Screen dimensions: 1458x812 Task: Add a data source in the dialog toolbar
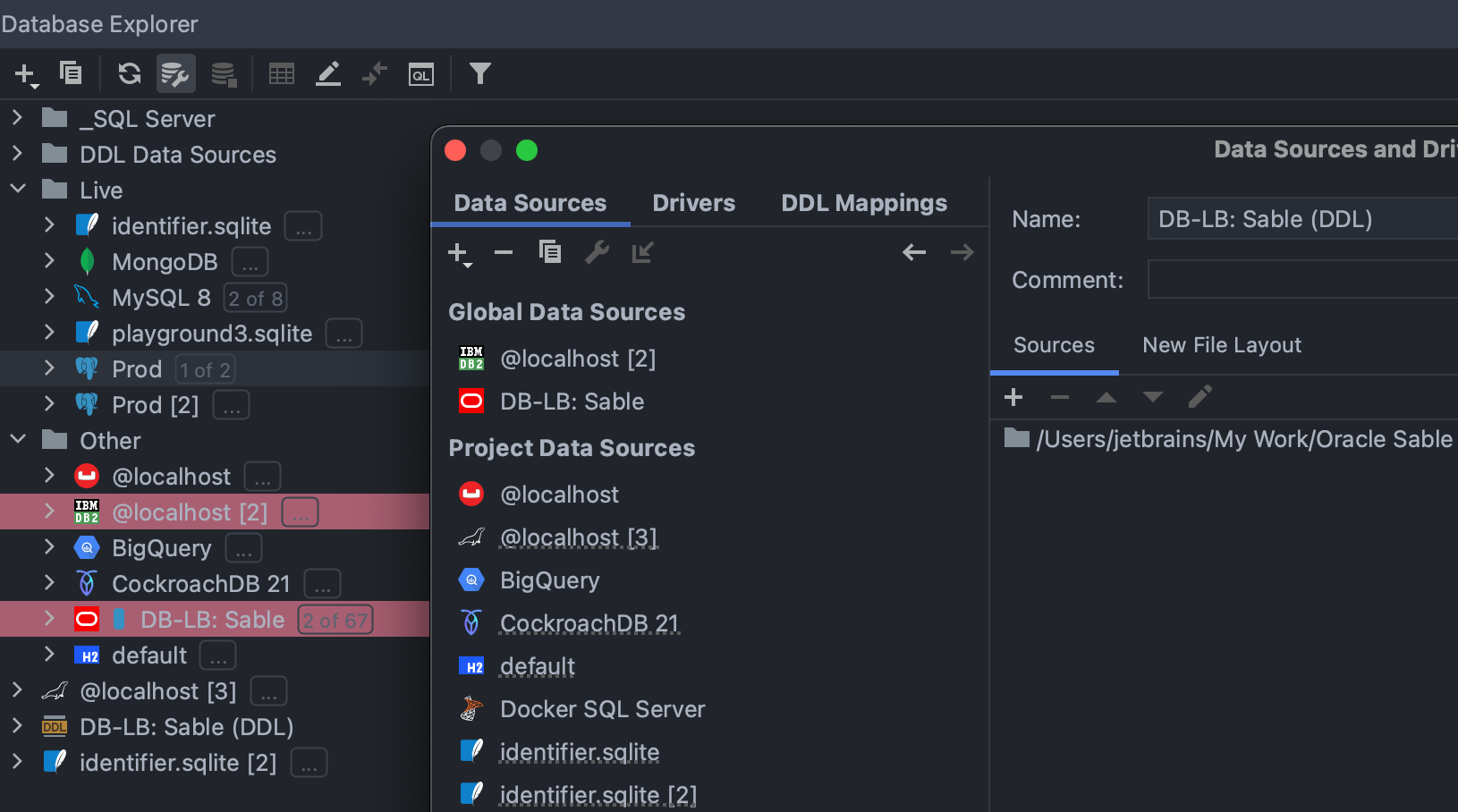pos(459,254)
